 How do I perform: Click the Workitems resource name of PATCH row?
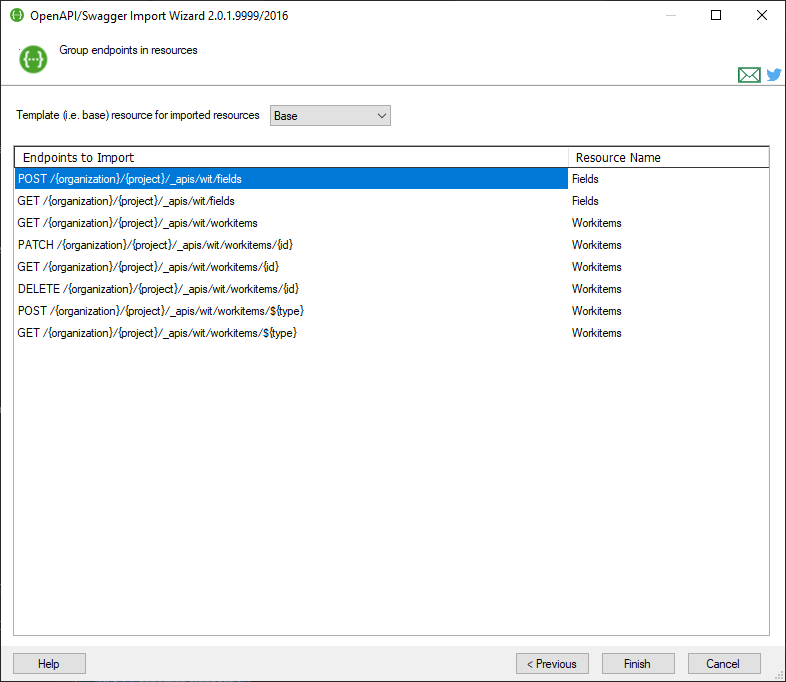pos(597,245)
